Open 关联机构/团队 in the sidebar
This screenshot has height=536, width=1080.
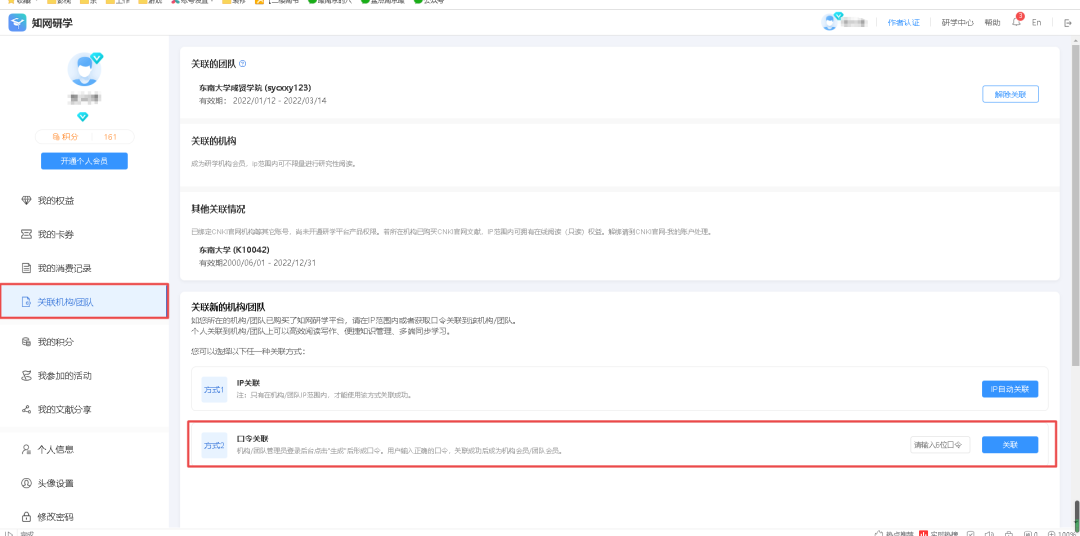pos(84,302)
